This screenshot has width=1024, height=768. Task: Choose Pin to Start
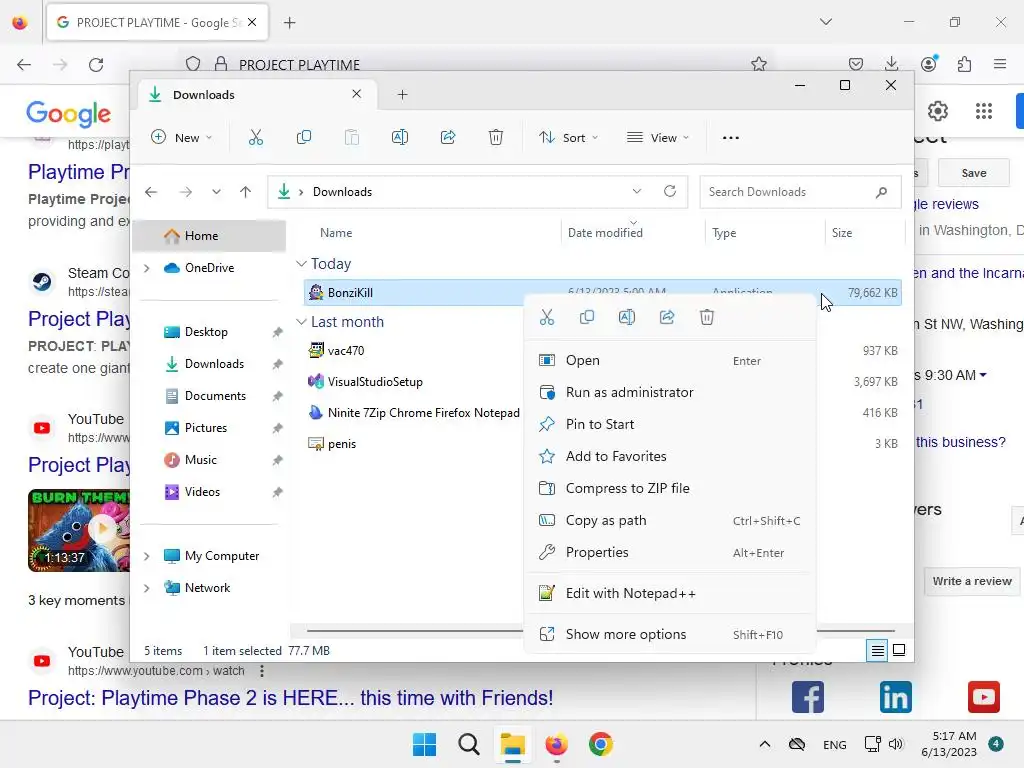pyautogui.click(x=670, y=424)
